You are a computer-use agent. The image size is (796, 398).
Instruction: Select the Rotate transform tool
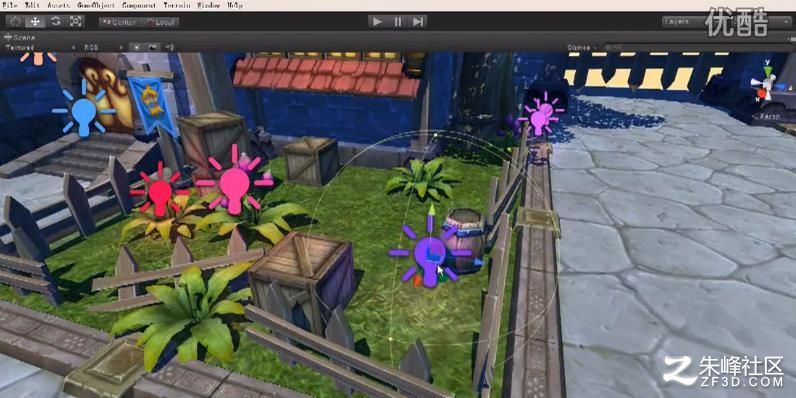55,21
